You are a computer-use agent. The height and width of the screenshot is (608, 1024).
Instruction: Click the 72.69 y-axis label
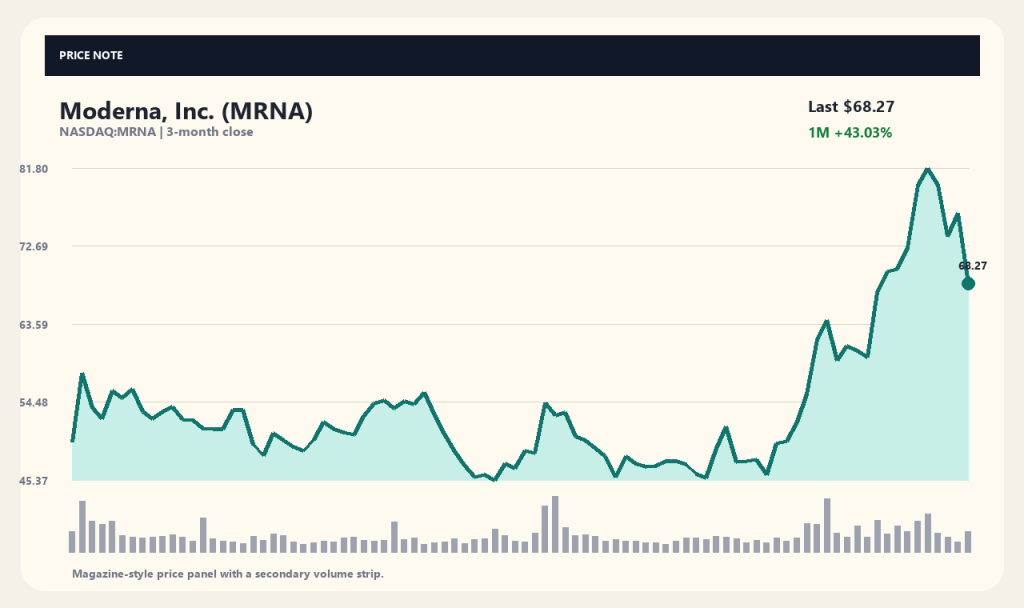point(33,247)
